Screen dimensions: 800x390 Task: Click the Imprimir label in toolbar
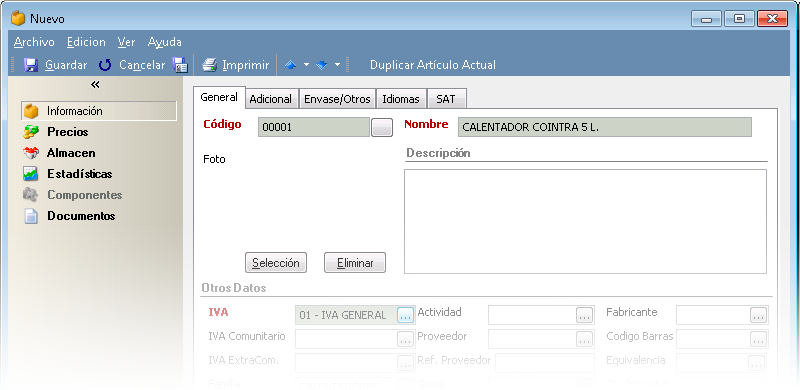[245, 65]
